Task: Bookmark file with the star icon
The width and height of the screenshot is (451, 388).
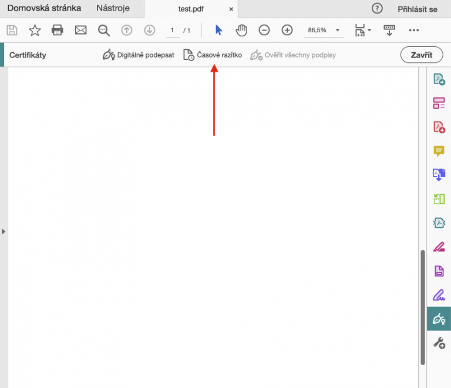Action: coord(35,30)
